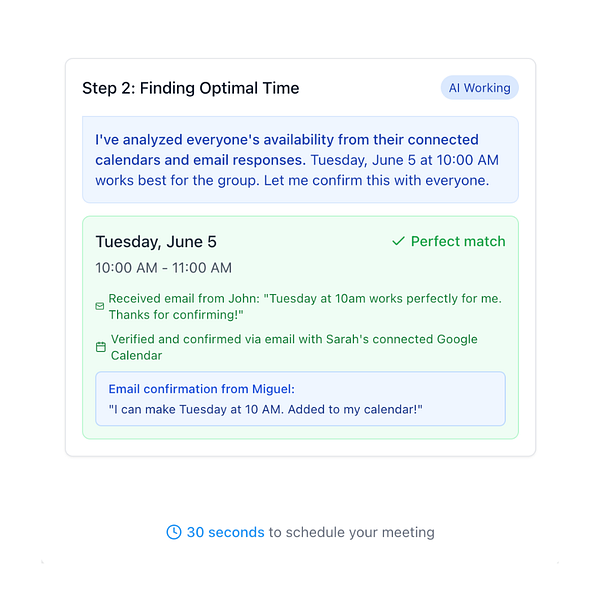Screen dimensions: 600x600
Task: Click Sarah's connected Google Calendar verification text
Action: pos(294,347)
